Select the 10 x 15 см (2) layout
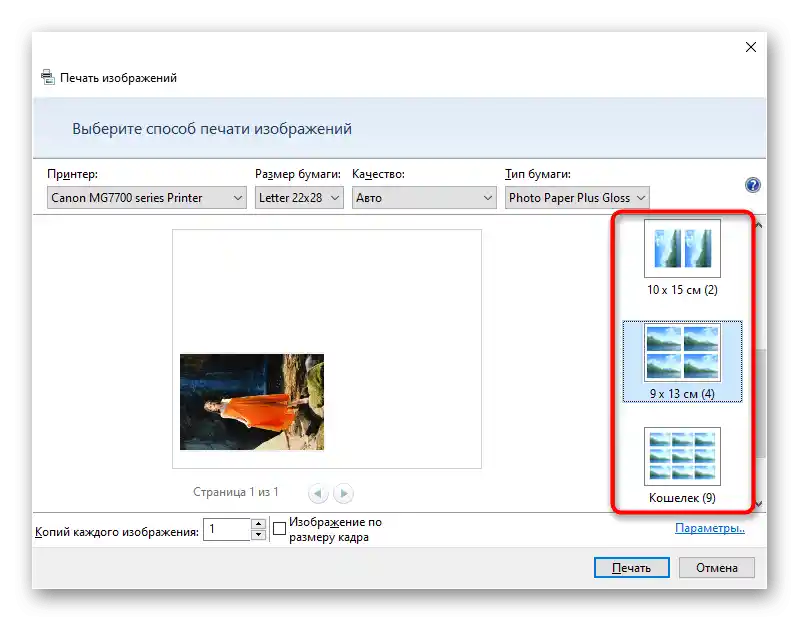The image size is (799, 621). tap(682, 258)
